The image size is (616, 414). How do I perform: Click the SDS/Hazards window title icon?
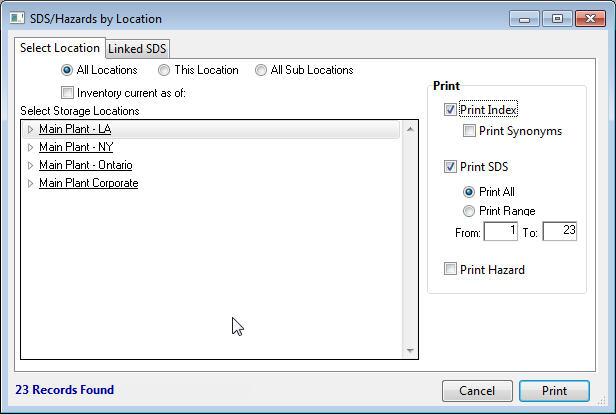tap(17, 18)
